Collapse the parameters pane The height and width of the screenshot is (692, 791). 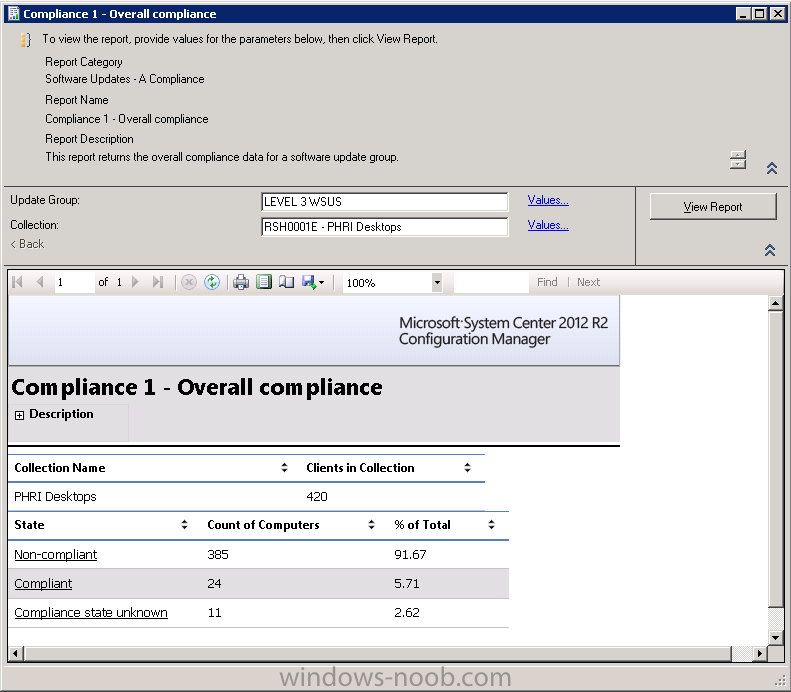[x=770, y=250]
